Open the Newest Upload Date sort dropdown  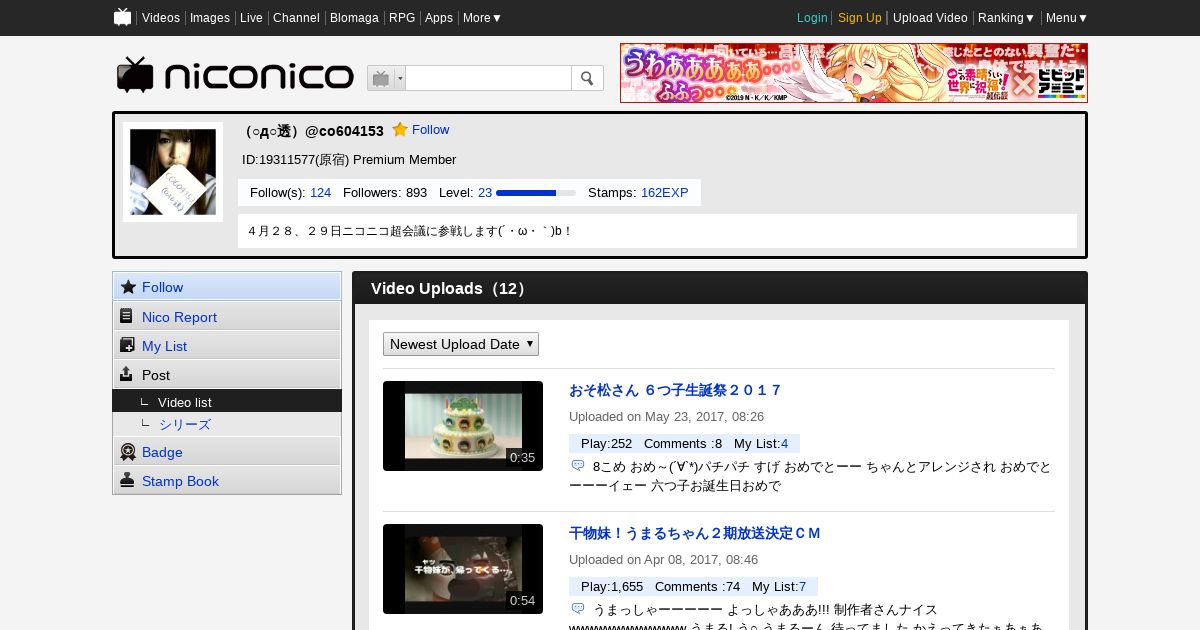[x=461, y=344]
